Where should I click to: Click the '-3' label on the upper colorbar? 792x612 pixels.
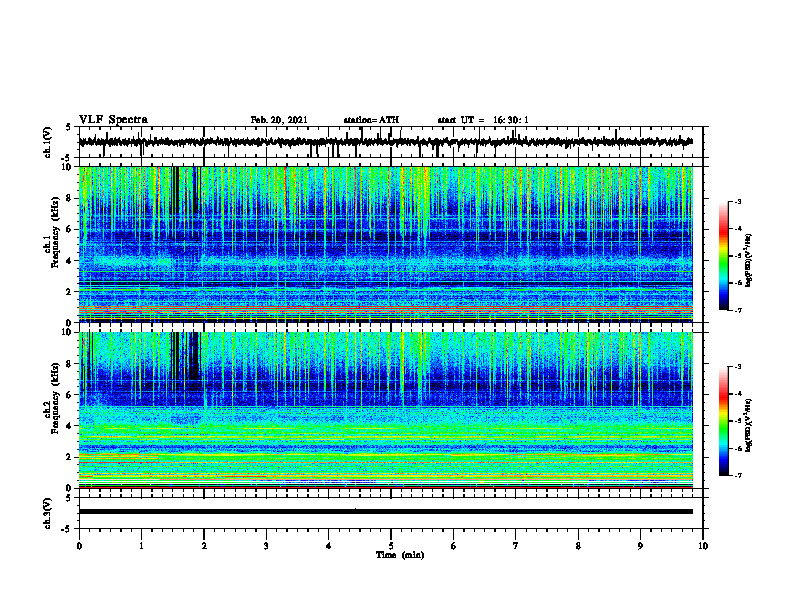point(738,201)
